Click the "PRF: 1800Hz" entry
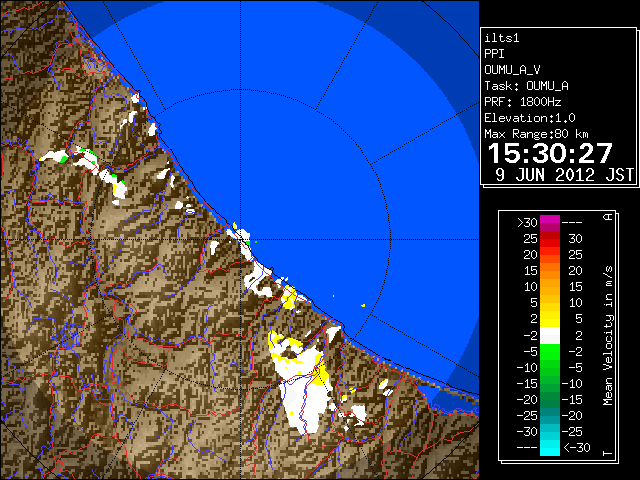Image resolution: width=640 pixels, height=480 pixels. 522,102
